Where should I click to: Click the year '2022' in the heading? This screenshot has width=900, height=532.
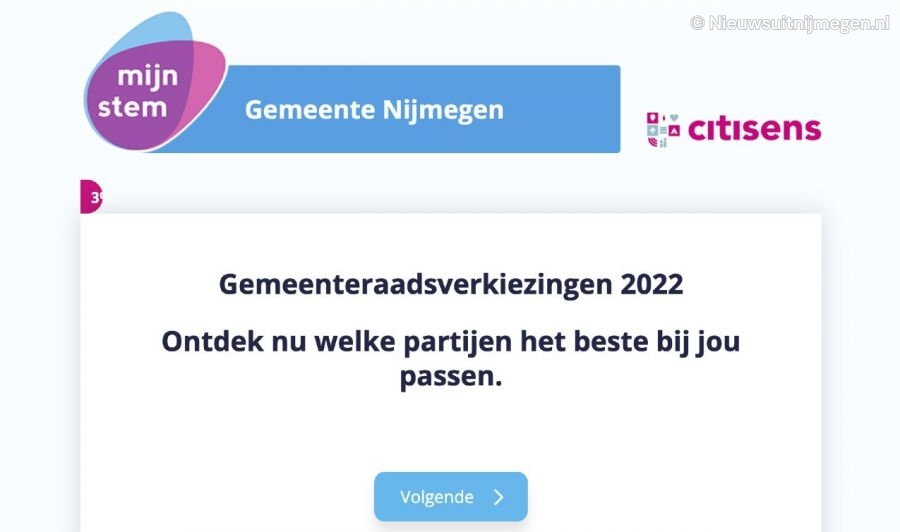(x=651, y=284)
